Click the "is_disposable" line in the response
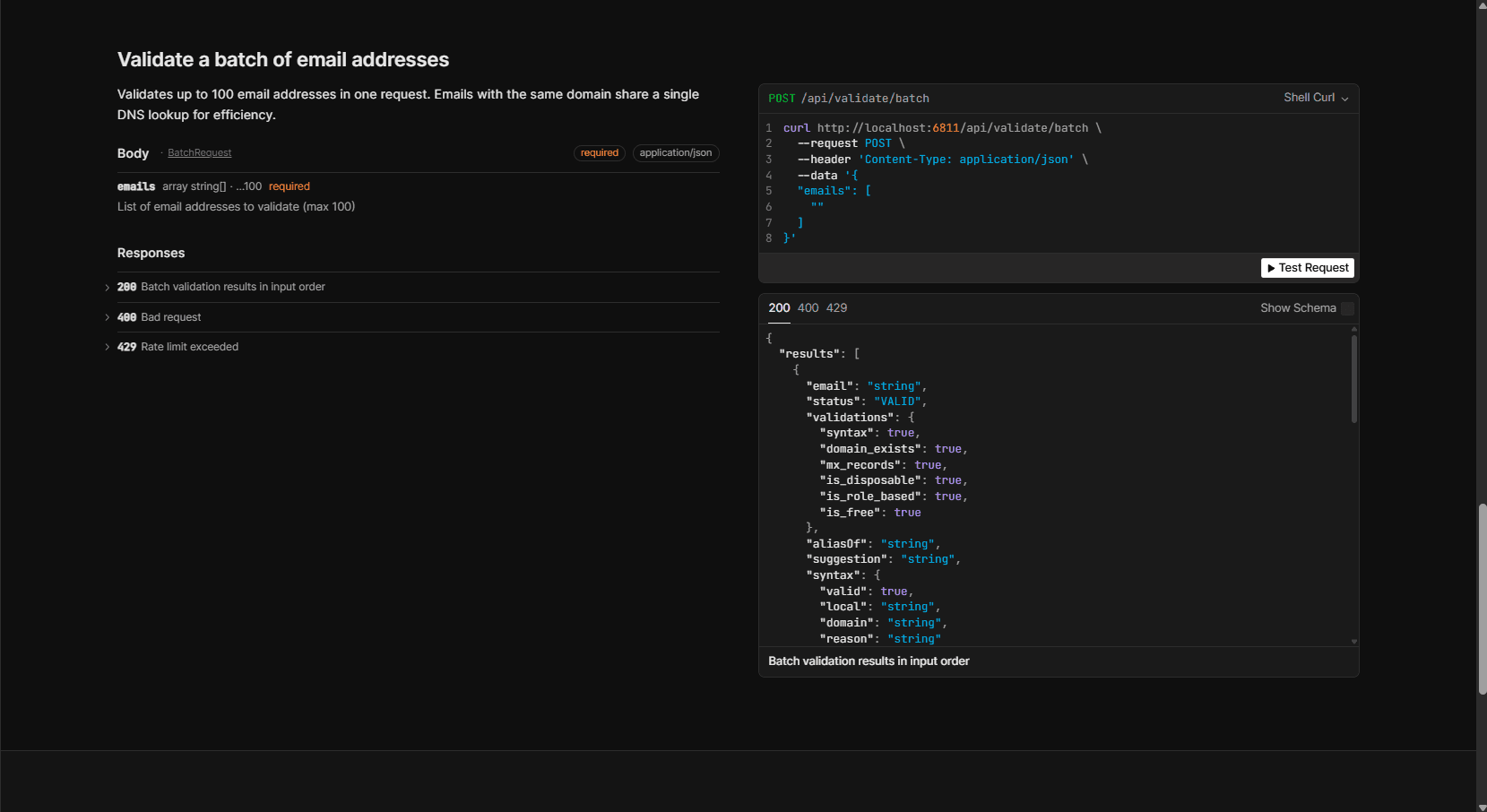The image size is (1487, 812). pos(893,480)
